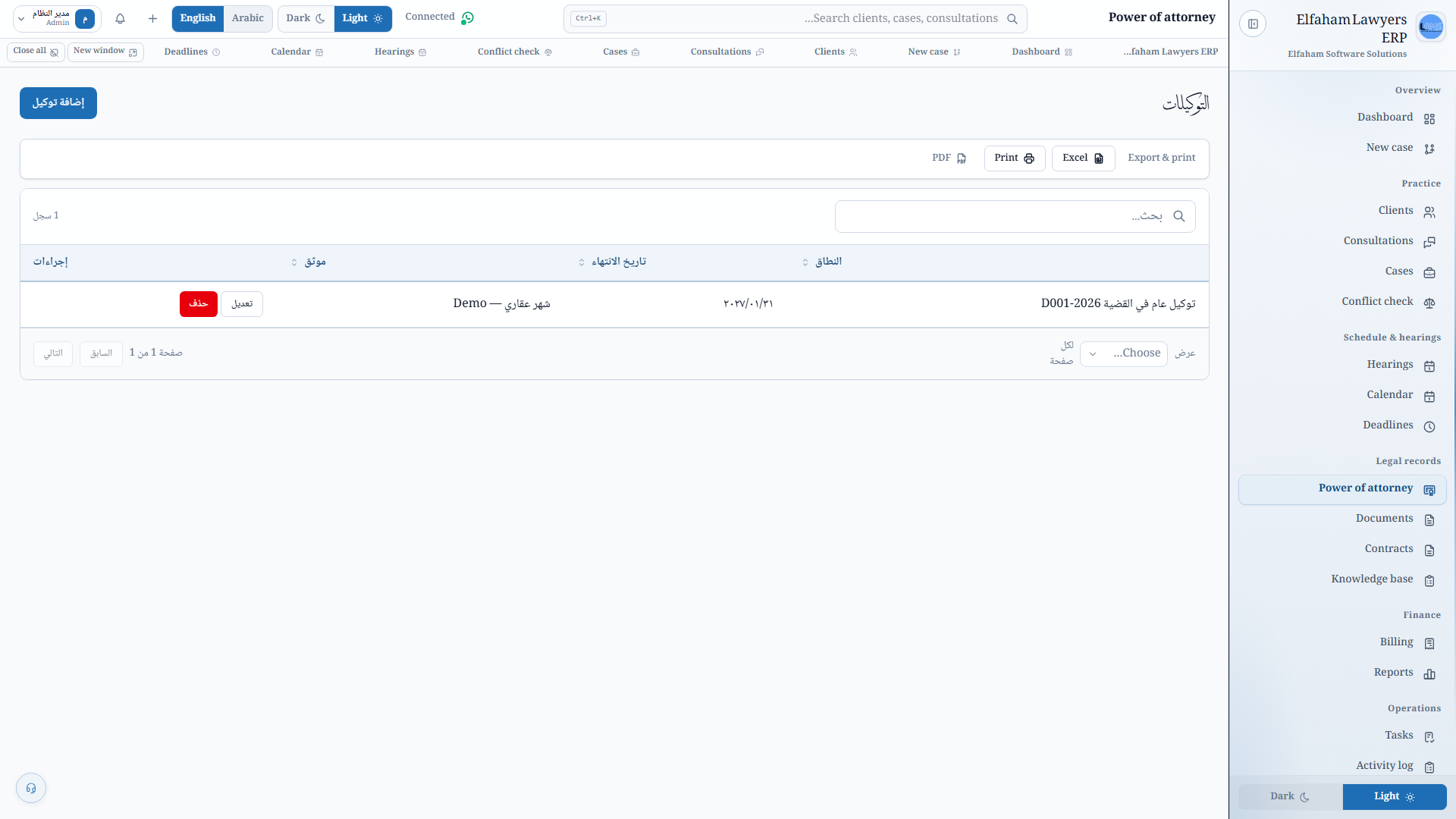Click the search magnifier in top bar
The height and width of the screenshot is (819, 1456).
[1012, 19]
